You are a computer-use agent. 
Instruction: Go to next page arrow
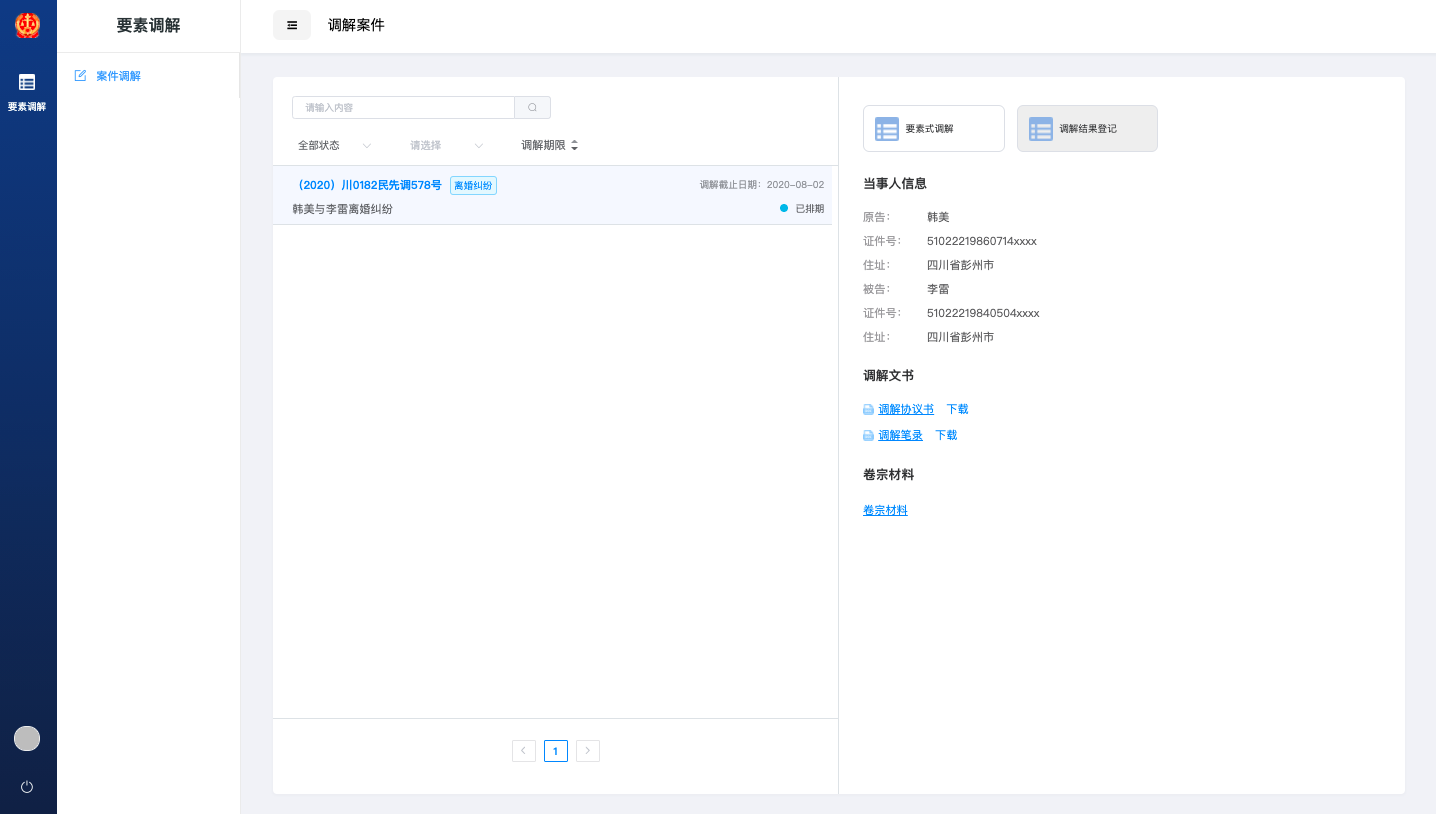tap(588, 751)
